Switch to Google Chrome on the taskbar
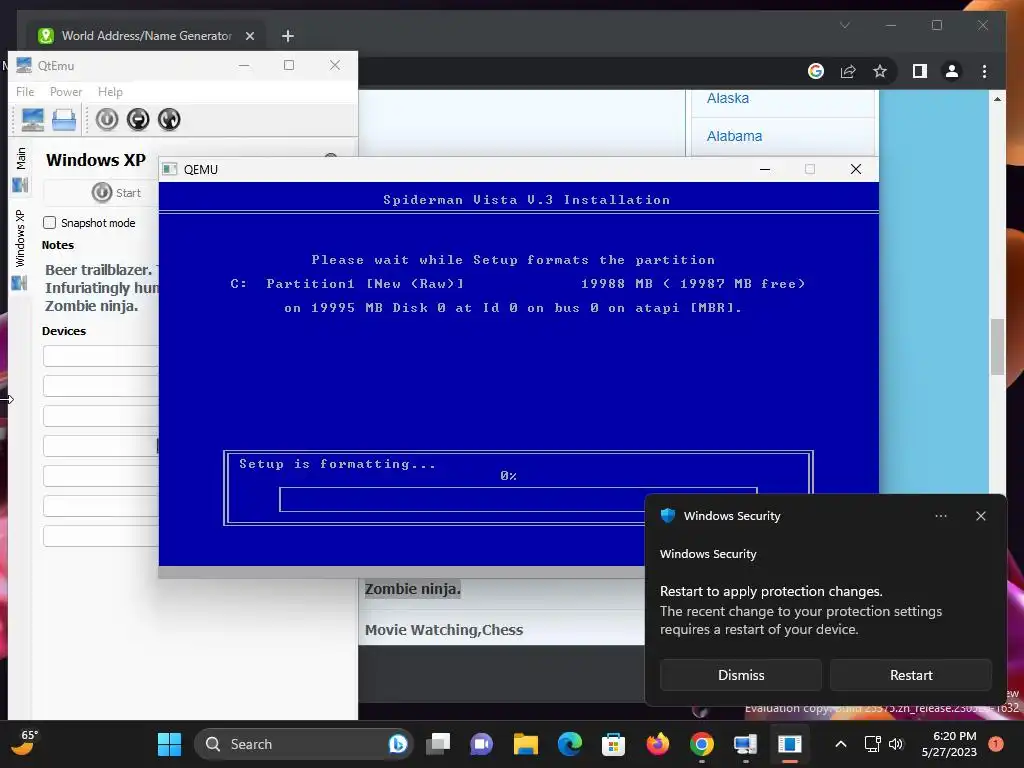Screen dimensions: 1024x768 (x=701, y=744)
